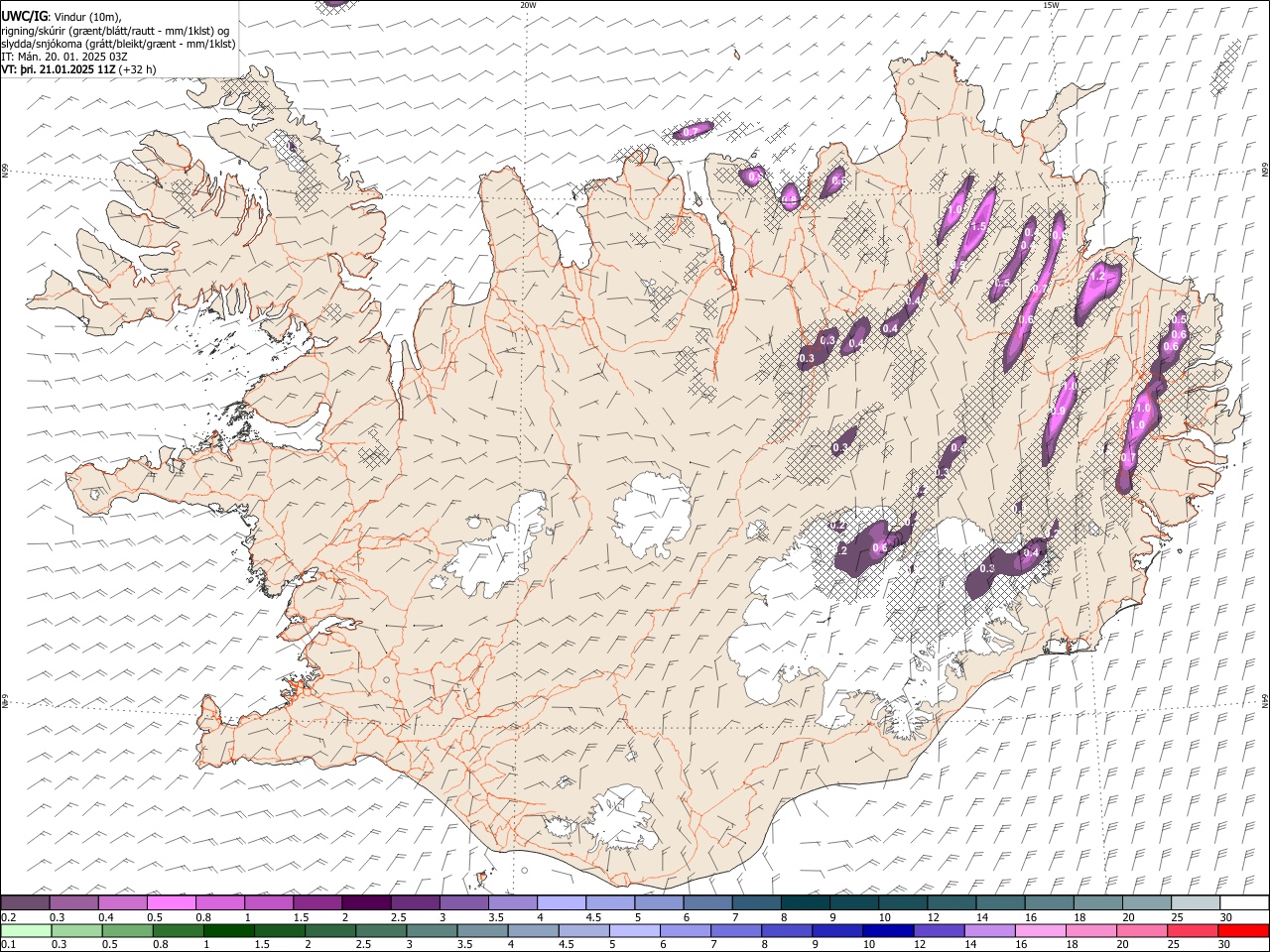Select the 0.8 swatch in the upper purple legend
1270x952 pixels.
coord(220,903)
